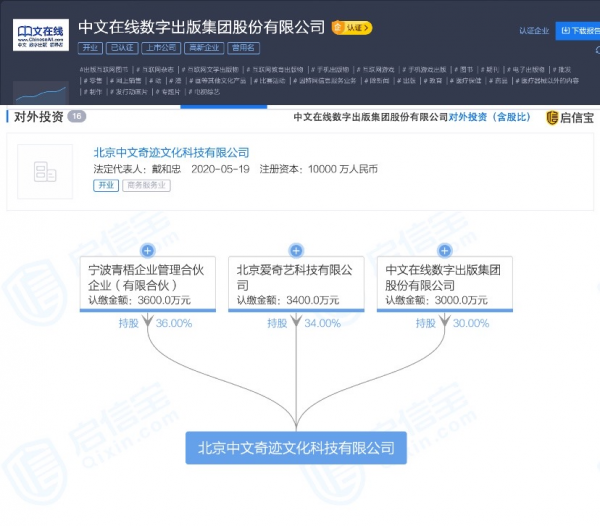Viewport: 600px width, 526px height.
Task: Click the 开业 tag in investment card
Action: click(106, 185)
